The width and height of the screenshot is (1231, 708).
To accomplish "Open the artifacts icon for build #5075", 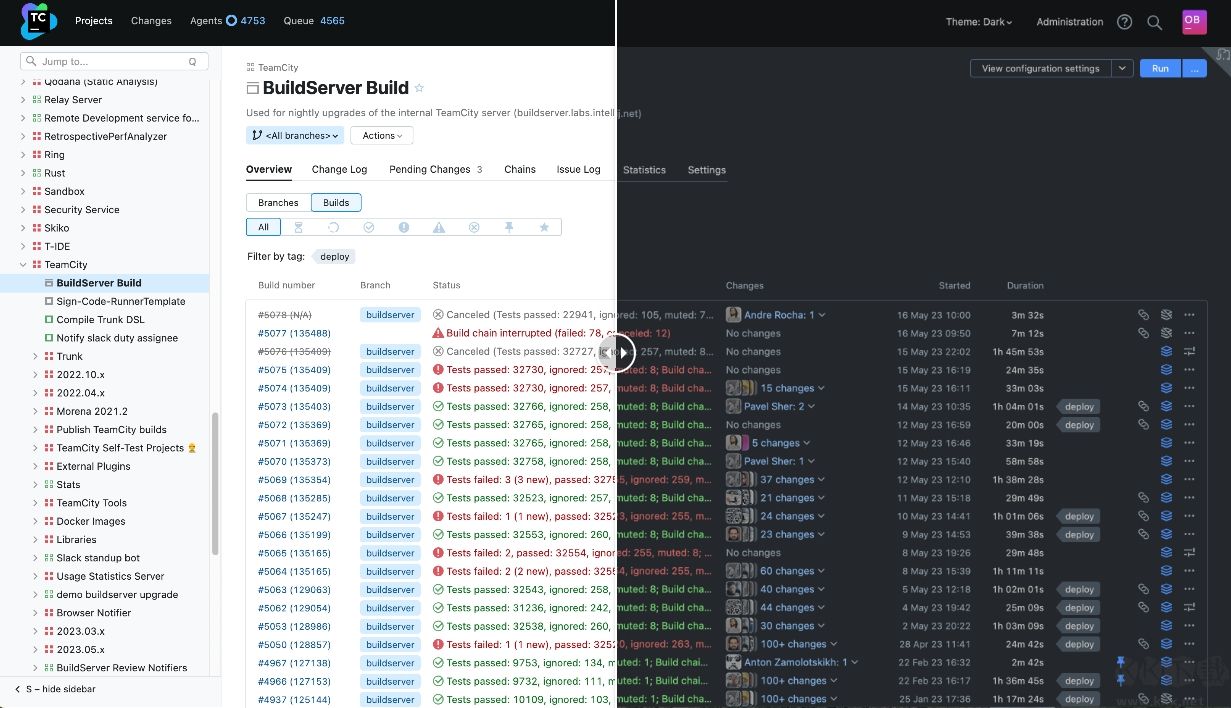I will pos(1166,370).
